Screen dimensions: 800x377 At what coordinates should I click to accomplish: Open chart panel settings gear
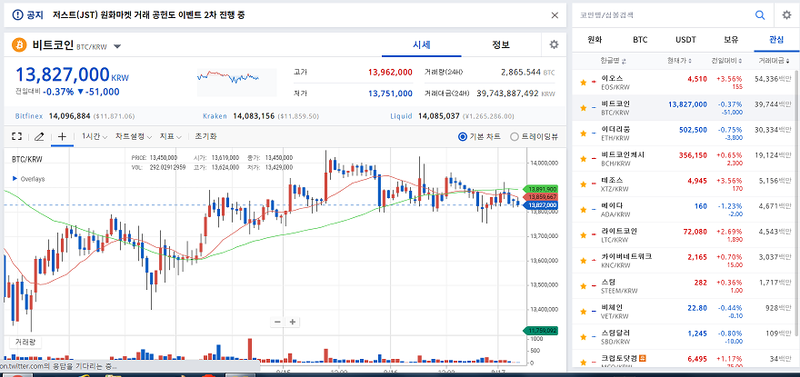click(x=554, y=45)
